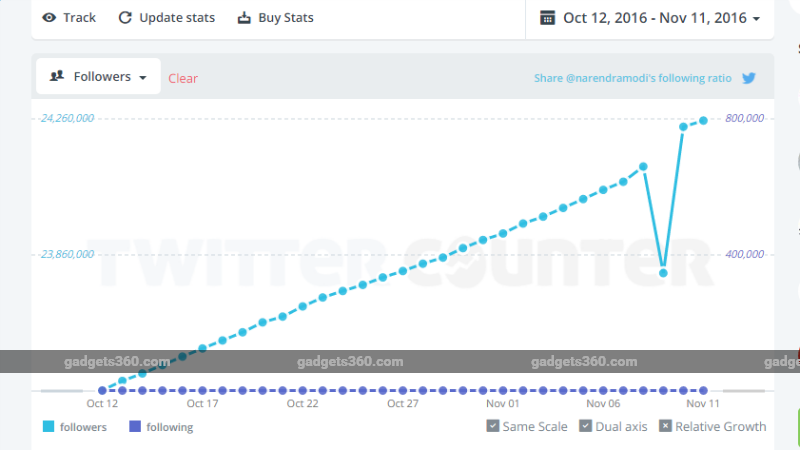Viewport: 800px width, 450px height.
Task: Expand the Oct 12 - Nov 11 date range dropdown arrow
Action: (x=757, y=19)
